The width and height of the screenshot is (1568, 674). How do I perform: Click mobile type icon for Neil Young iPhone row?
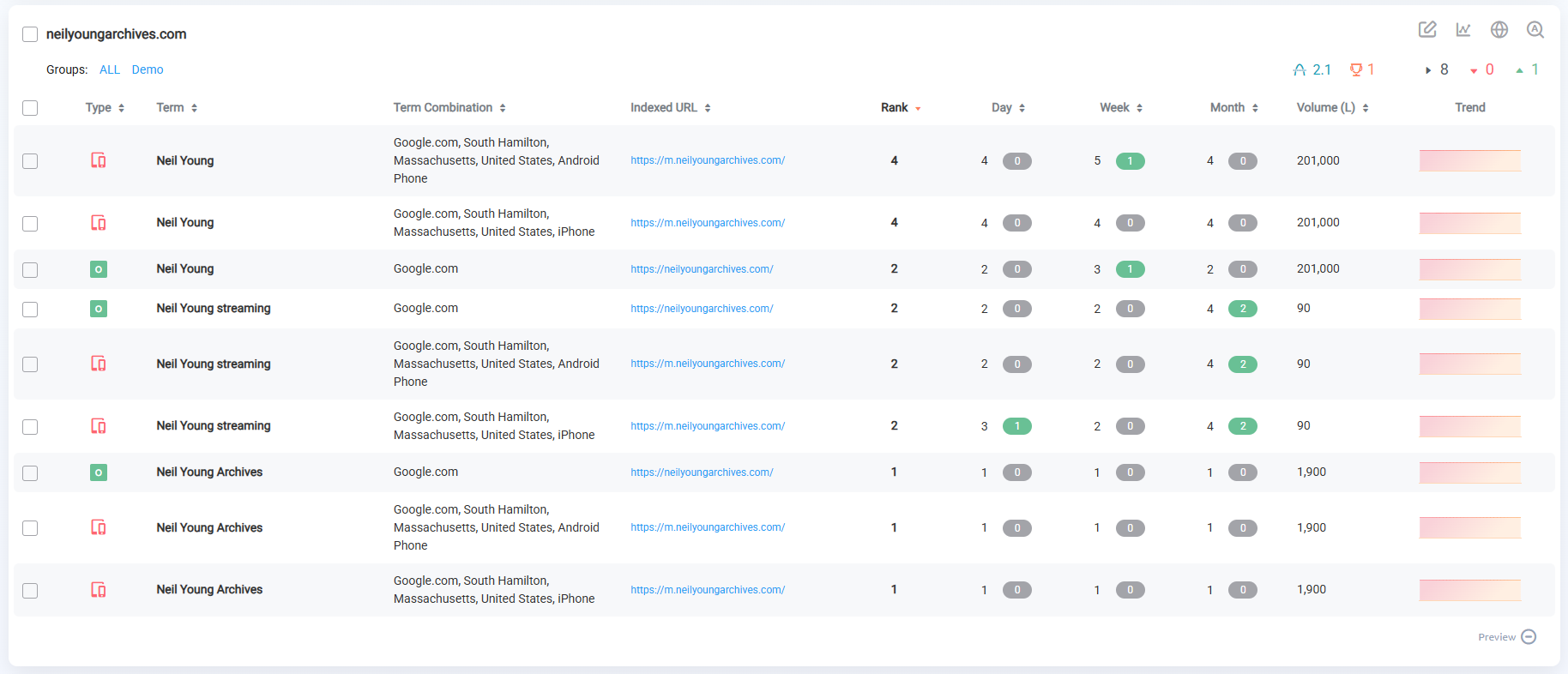pyautogui.click(x=99, y=223)
